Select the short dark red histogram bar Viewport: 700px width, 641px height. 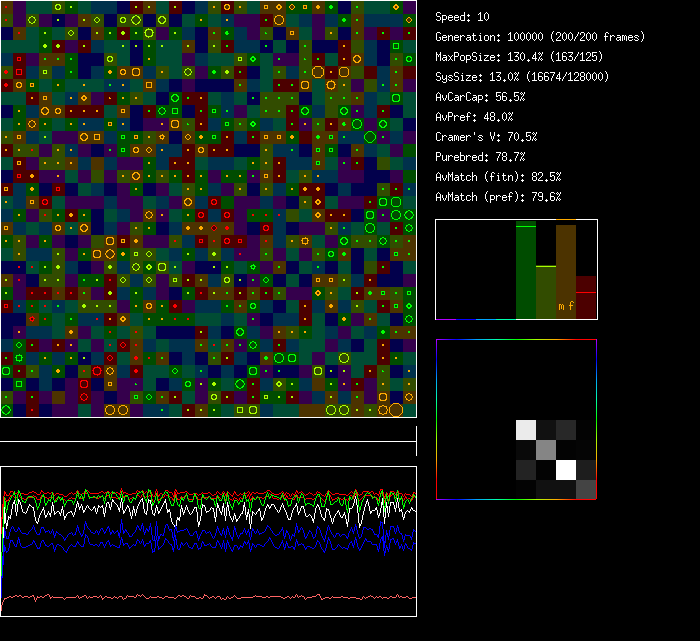tap(586, 298)
